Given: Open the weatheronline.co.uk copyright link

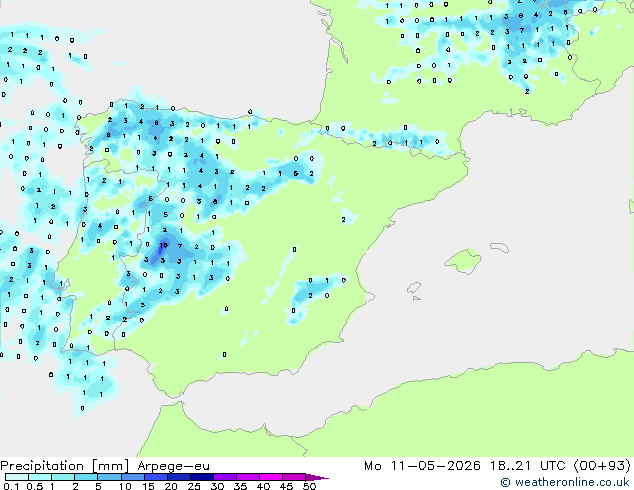Looking at the screenshot, I should click(564, 482).
